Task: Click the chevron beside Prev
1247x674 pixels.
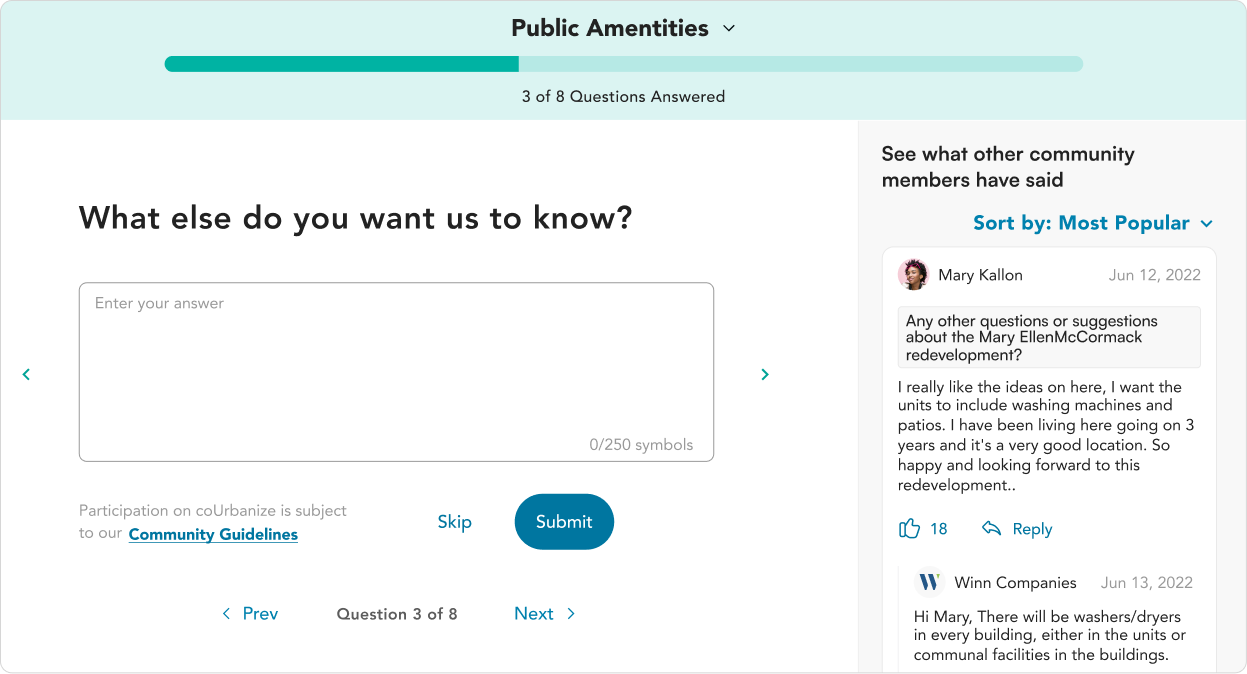Action: pos(226,614)
